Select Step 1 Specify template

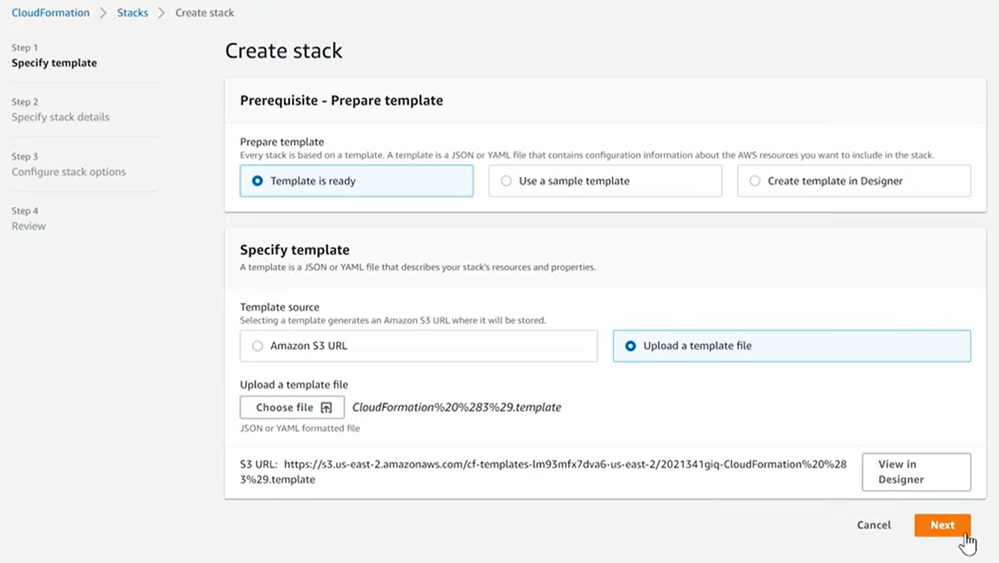point(54,55)
